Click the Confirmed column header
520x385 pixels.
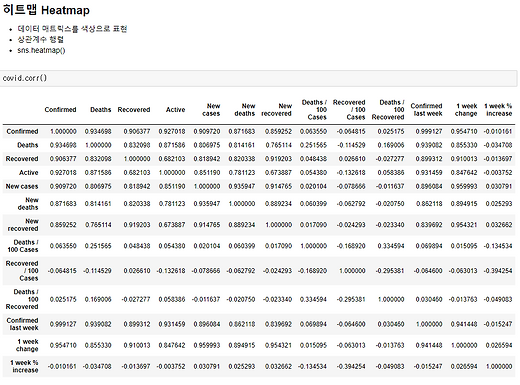(60, 110)
